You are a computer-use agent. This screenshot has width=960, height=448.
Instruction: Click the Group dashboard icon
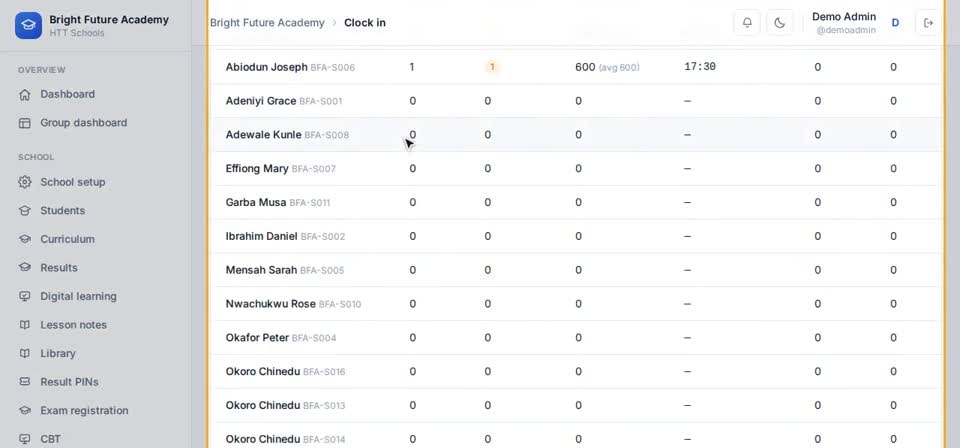(x=24, y=123)
